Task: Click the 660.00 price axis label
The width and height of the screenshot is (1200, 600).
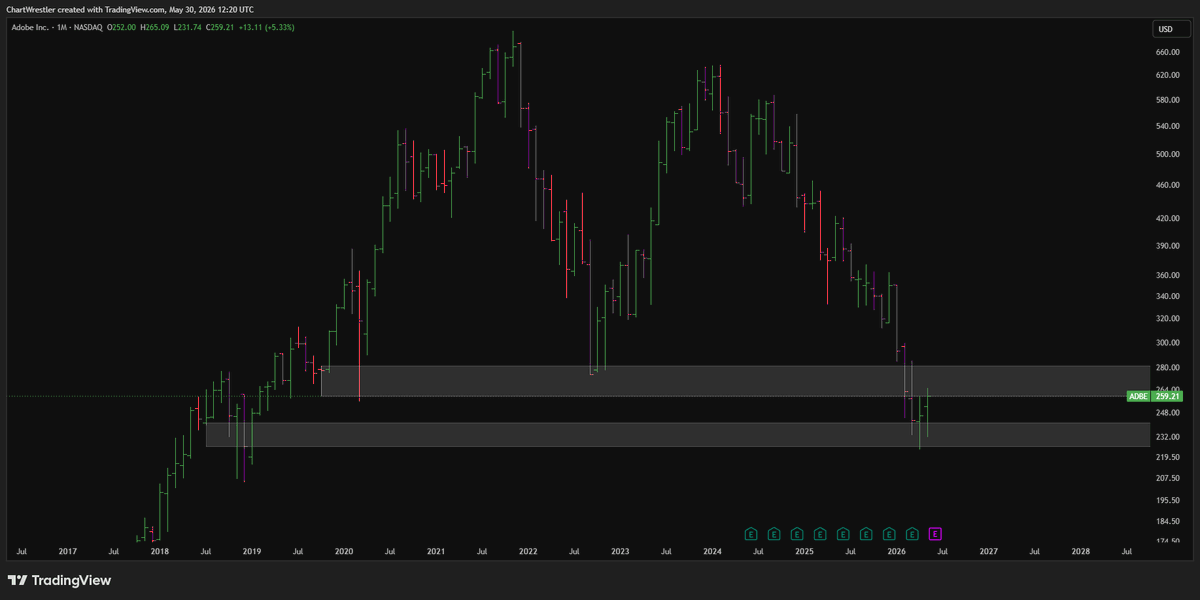Action: [1169, 52]
